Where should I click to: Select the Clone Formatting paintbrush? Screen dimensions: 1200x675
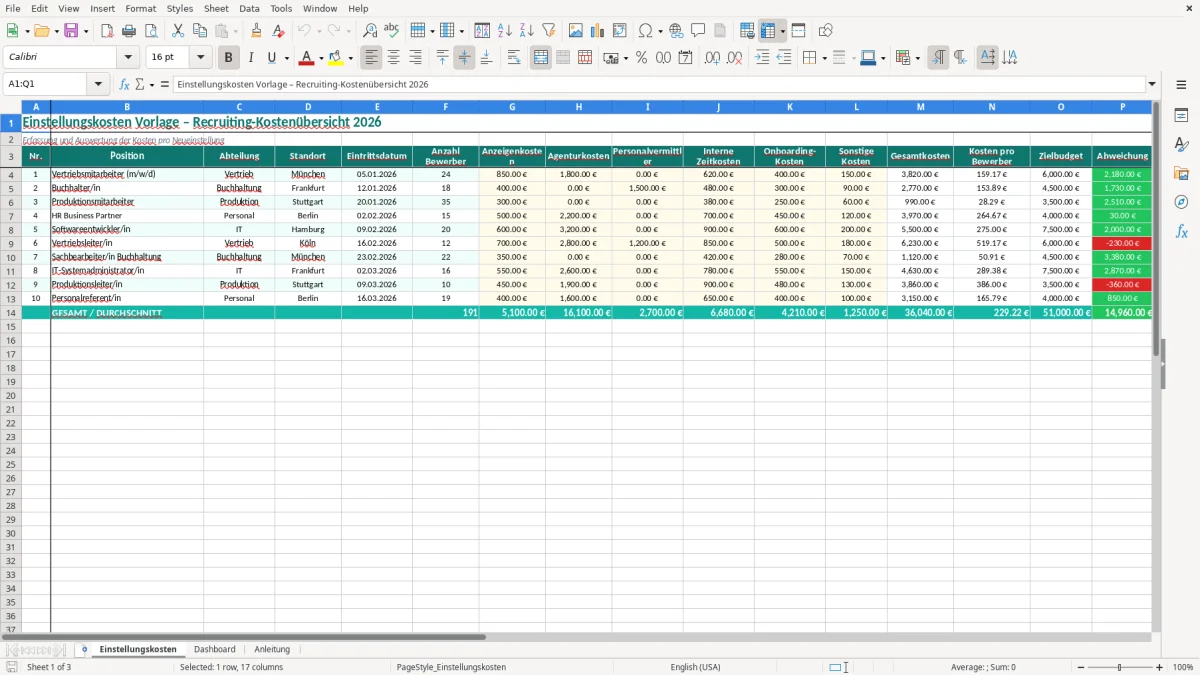point(257,31)
